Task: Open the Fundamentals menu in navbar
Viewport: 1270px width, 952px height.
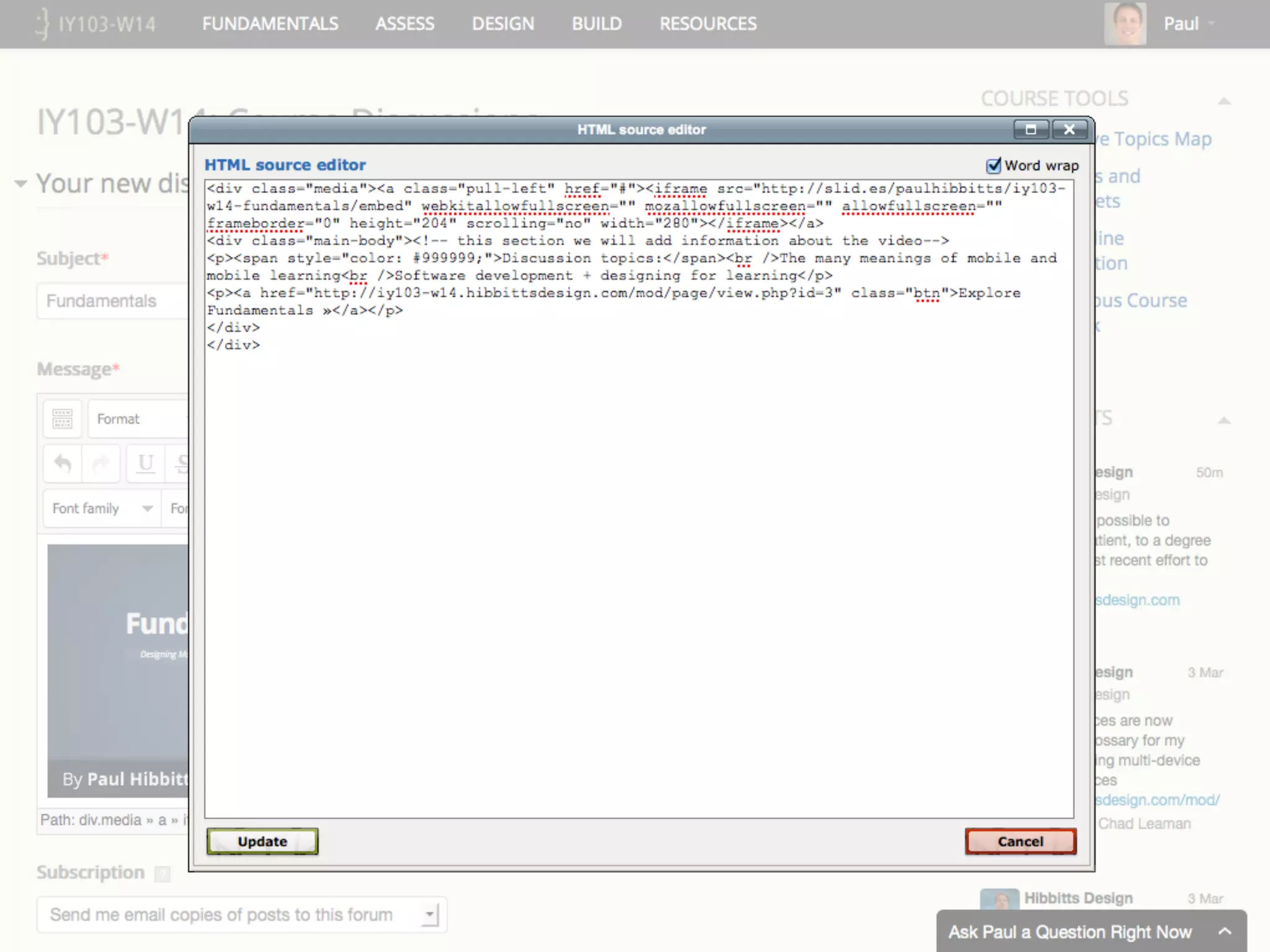Action: click(x=270, y=24)
